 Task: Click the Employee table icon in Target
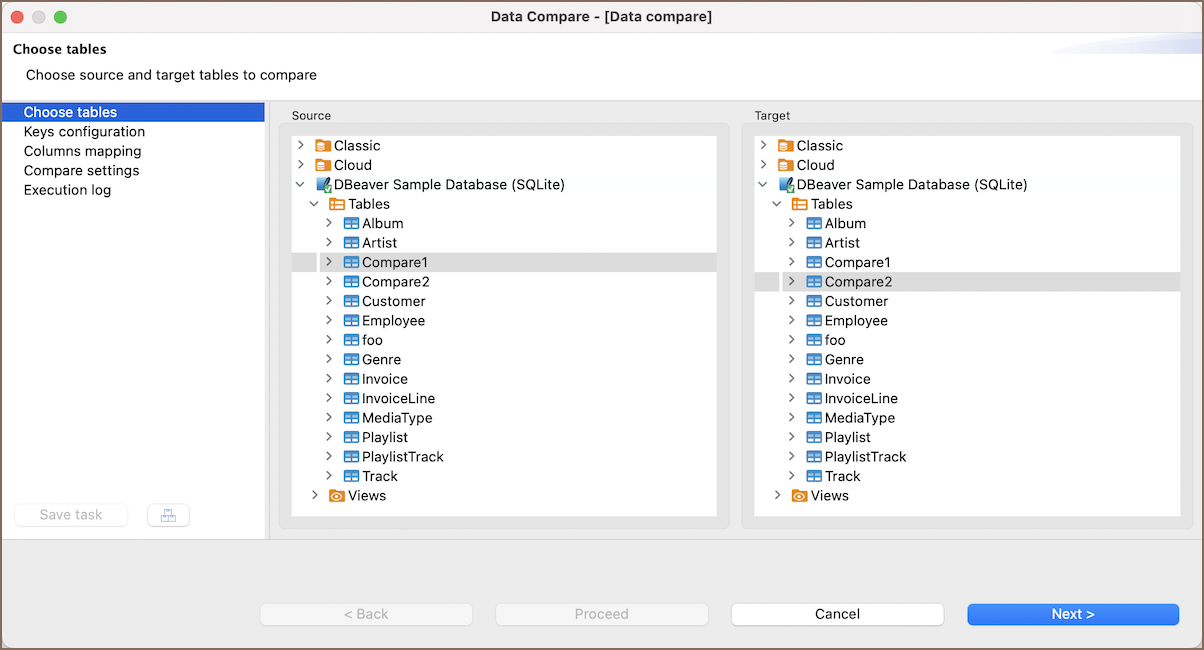pyautogui.click(x=814, y=321)
